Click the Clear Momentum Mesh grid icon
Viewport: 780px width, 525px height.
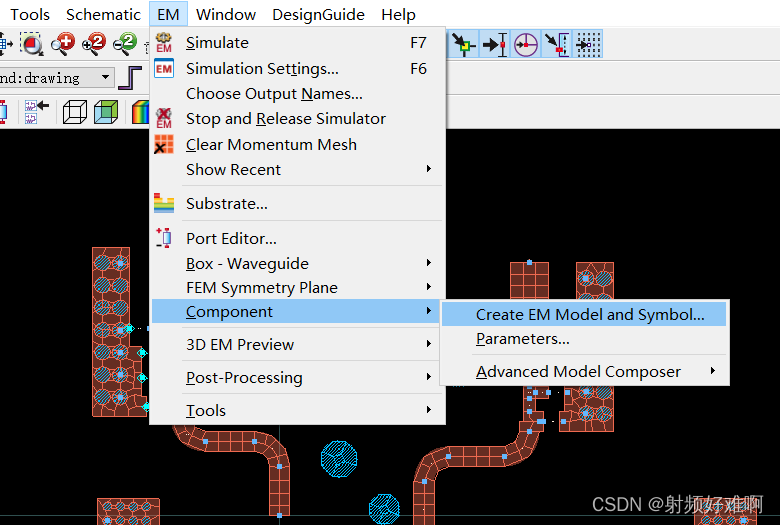click(x=164, y=144)
